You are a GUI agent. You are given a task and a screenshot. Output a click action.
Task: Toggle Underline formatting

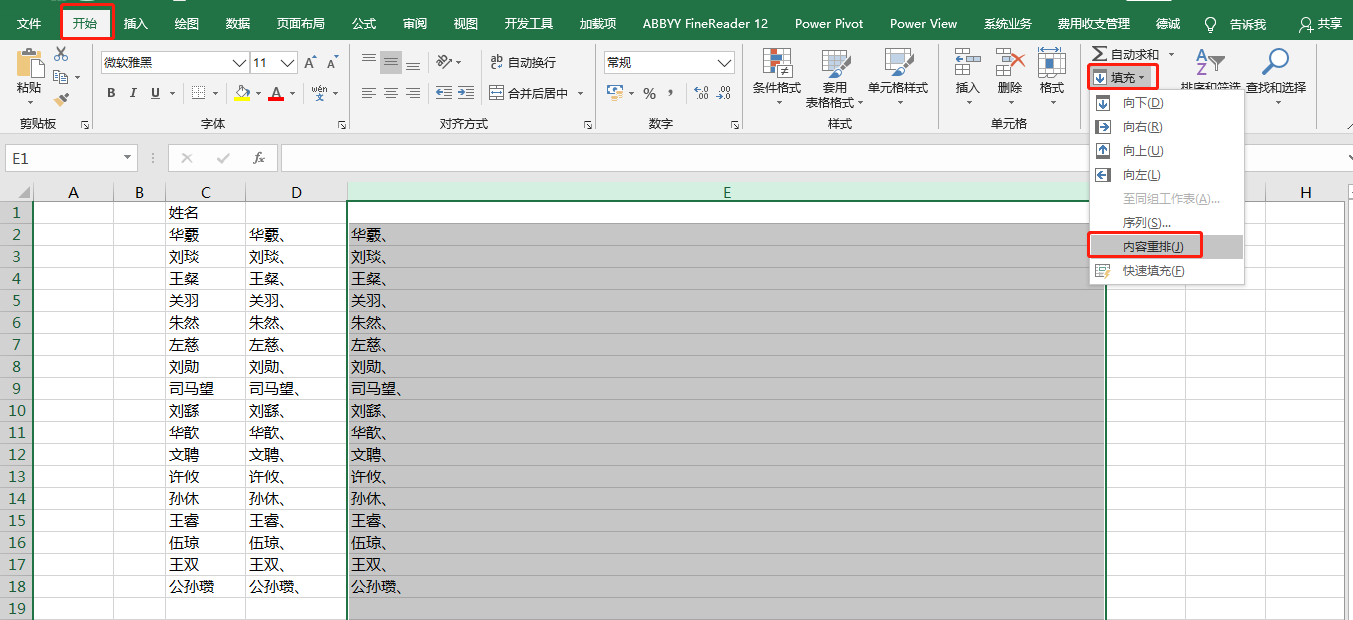pyautogui.click(x=155, y=93)
